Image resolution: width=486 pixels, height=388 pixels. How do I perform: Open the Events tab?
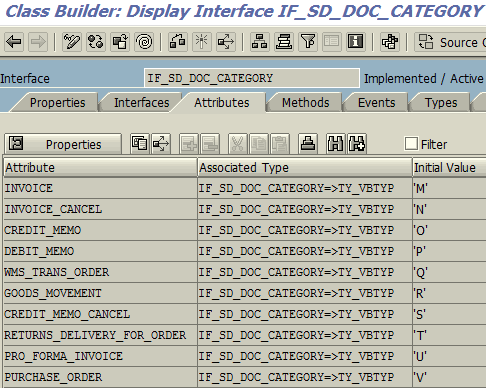[x=376, y=103]
